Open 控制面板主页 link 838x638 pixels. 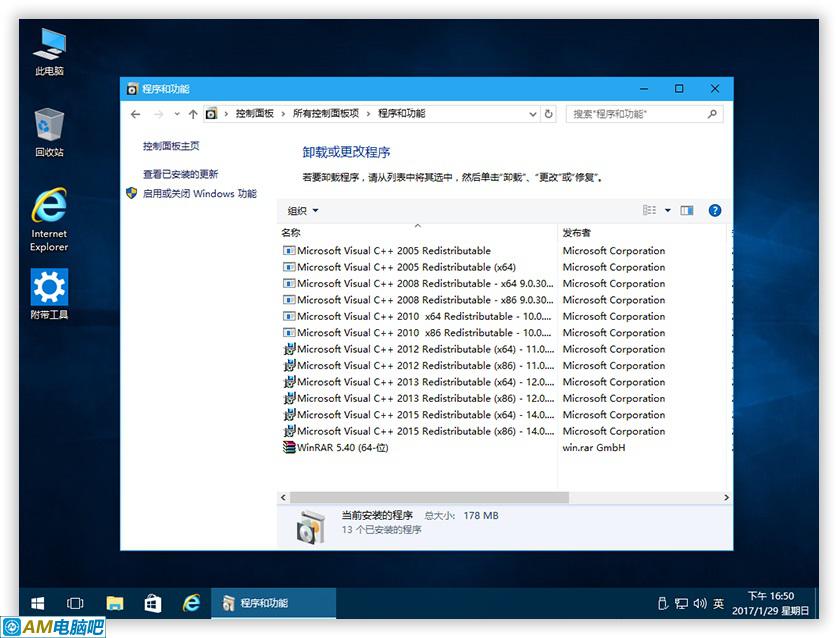171,146
